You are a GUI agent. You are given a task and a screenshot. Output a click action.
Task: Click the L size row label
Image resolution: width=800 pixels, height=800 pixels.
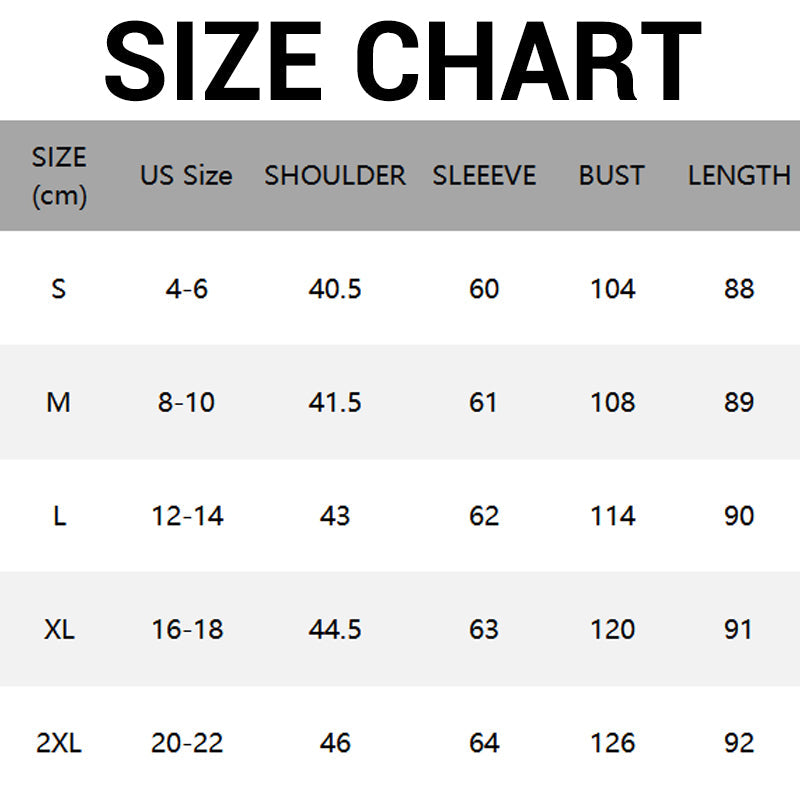(59, 516)
